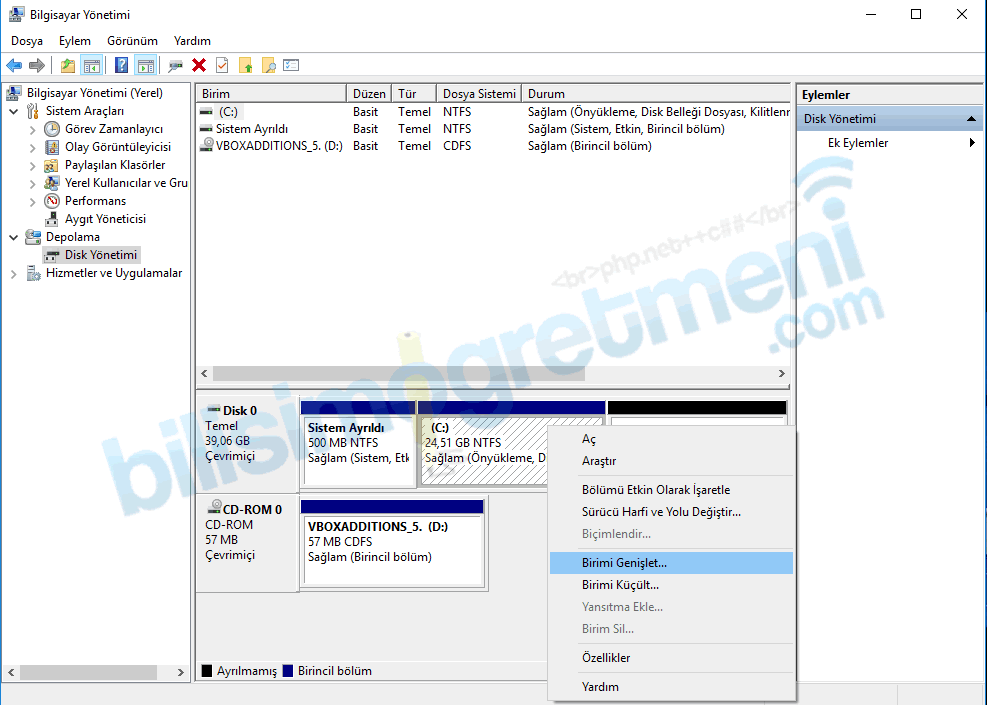Open the Eylem menu in menu bar

tap(75, 41)
